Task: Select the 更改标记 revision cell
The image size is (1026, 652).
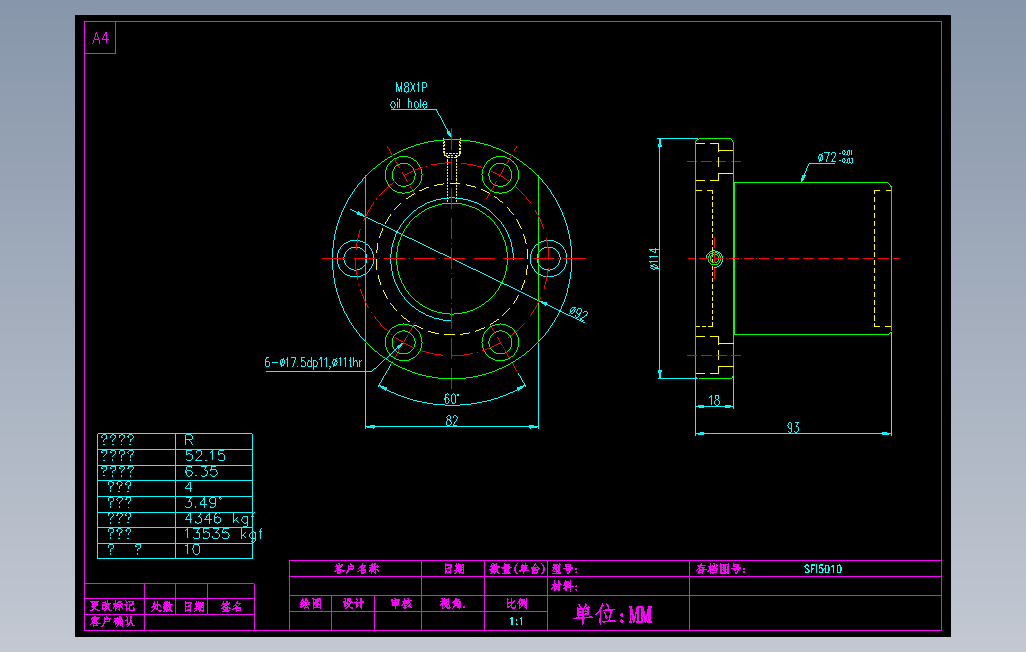Action: pyautogui.click(x=113, y=606)
